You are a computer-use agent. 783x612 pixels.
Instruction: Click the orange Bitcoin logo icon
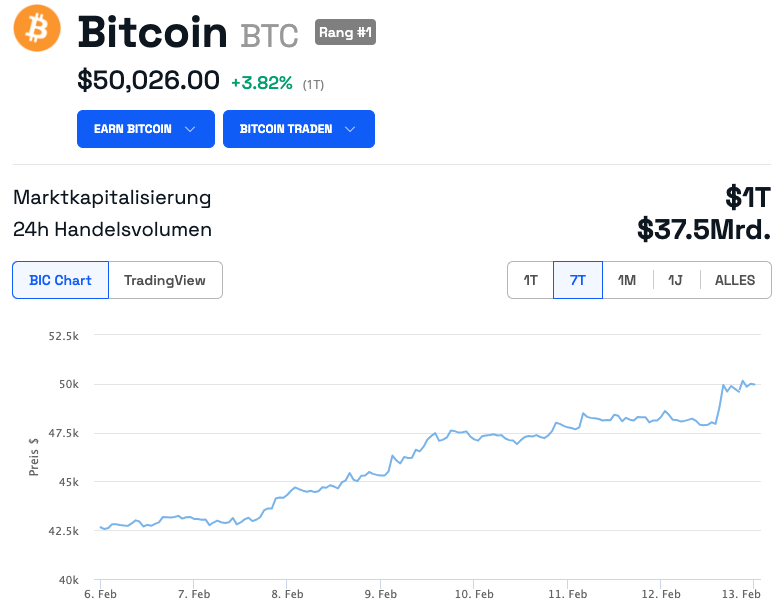[37, 29]
